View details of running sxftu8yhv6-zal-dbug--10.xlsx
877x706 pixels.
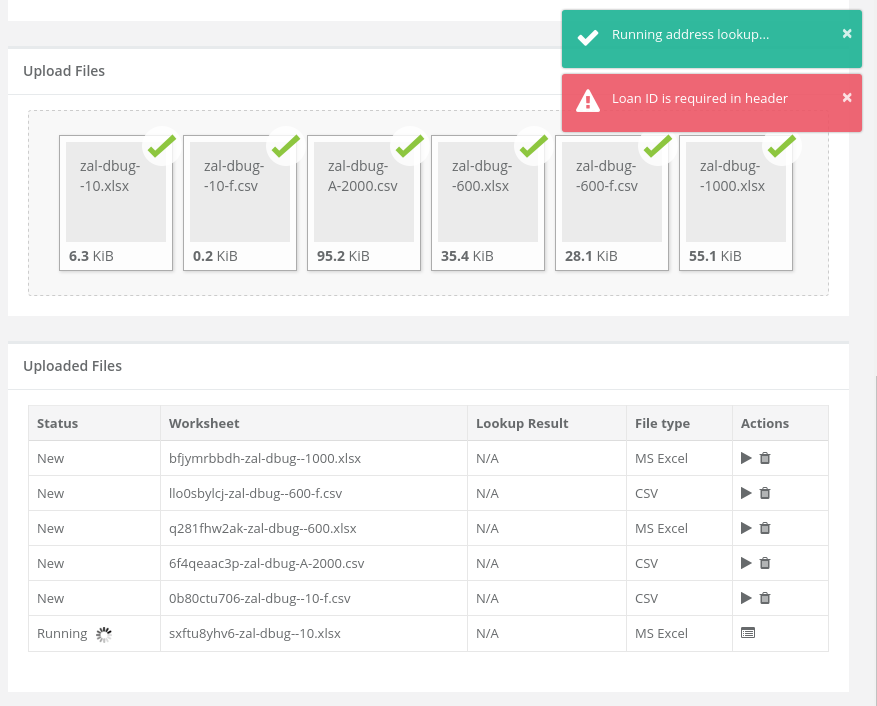748,633
